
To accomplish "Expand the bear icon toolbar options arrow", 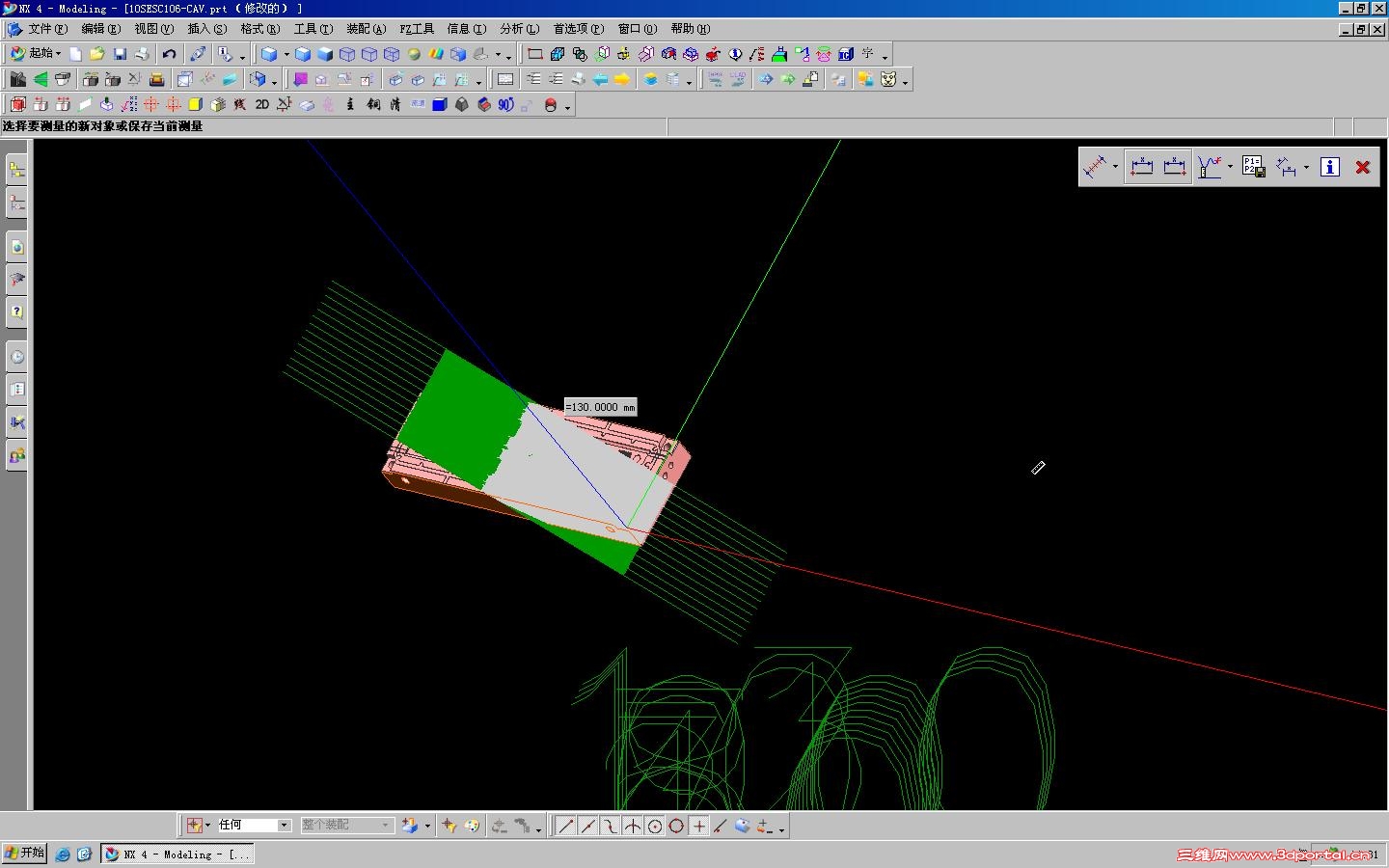I will click(x=905, y=81).
